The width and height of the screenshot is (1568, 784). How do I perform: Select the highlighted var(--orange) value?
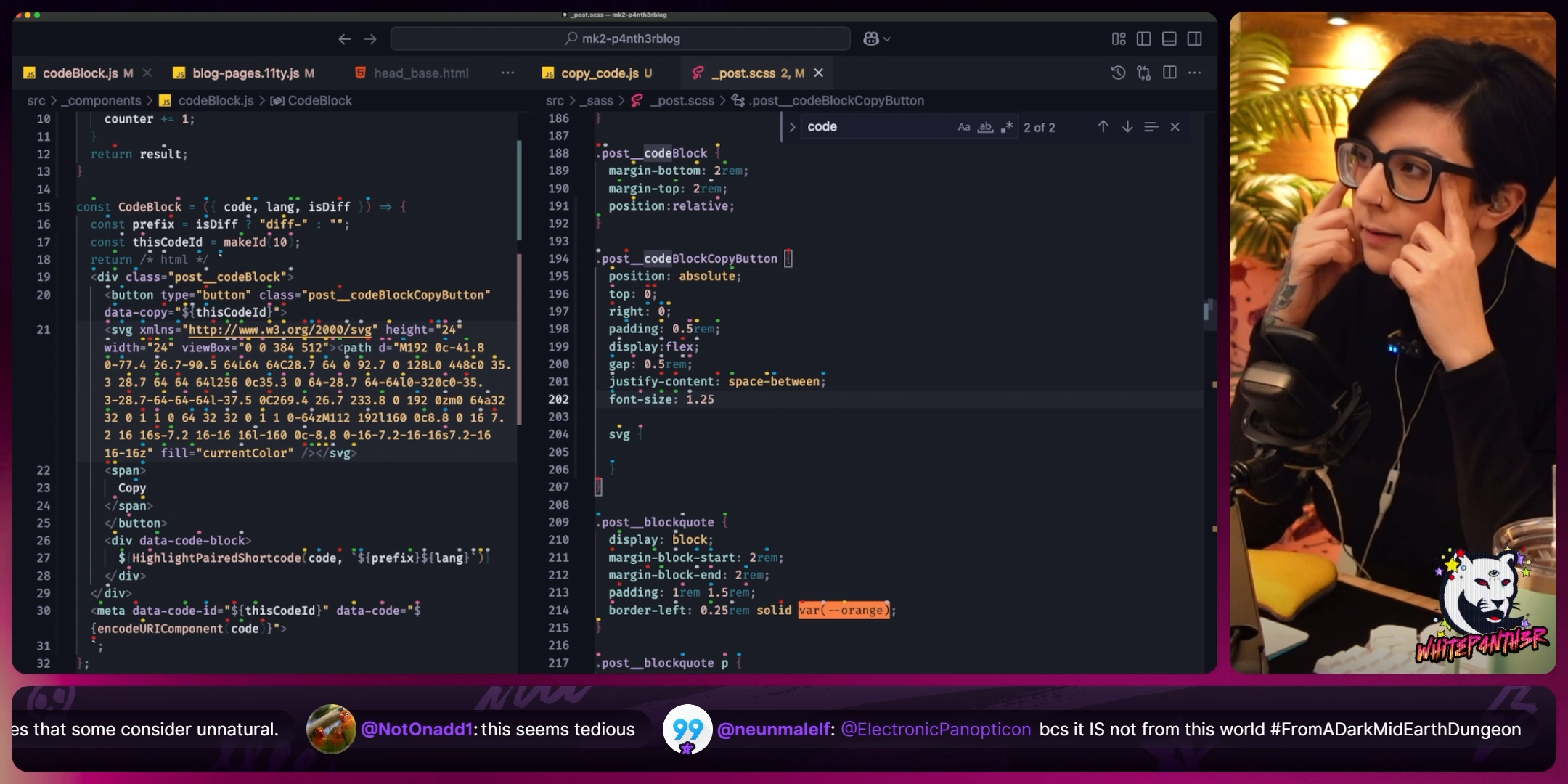point(843,610)
